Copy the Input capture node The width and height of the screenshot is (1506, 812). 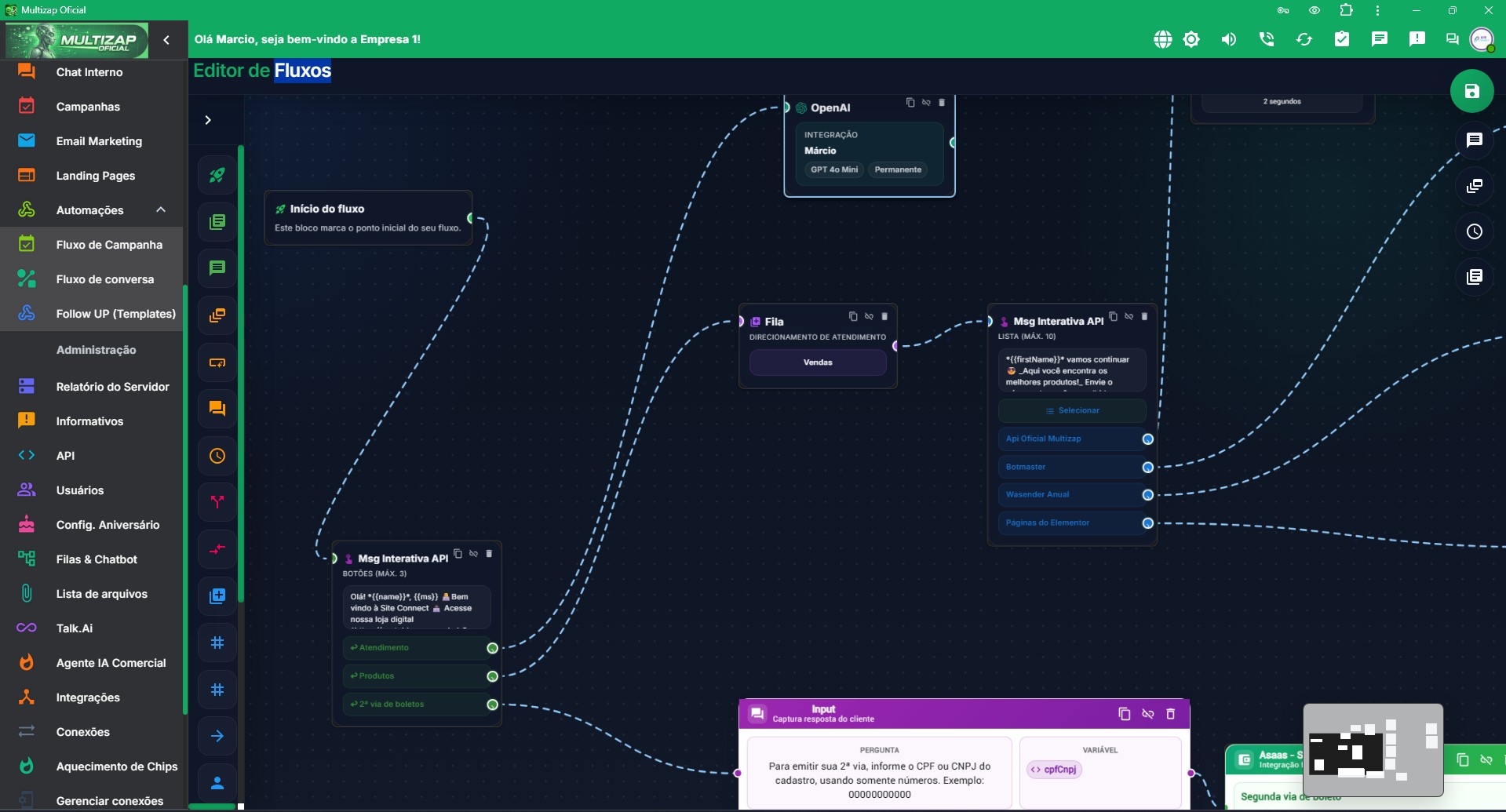pos(1124,714)
